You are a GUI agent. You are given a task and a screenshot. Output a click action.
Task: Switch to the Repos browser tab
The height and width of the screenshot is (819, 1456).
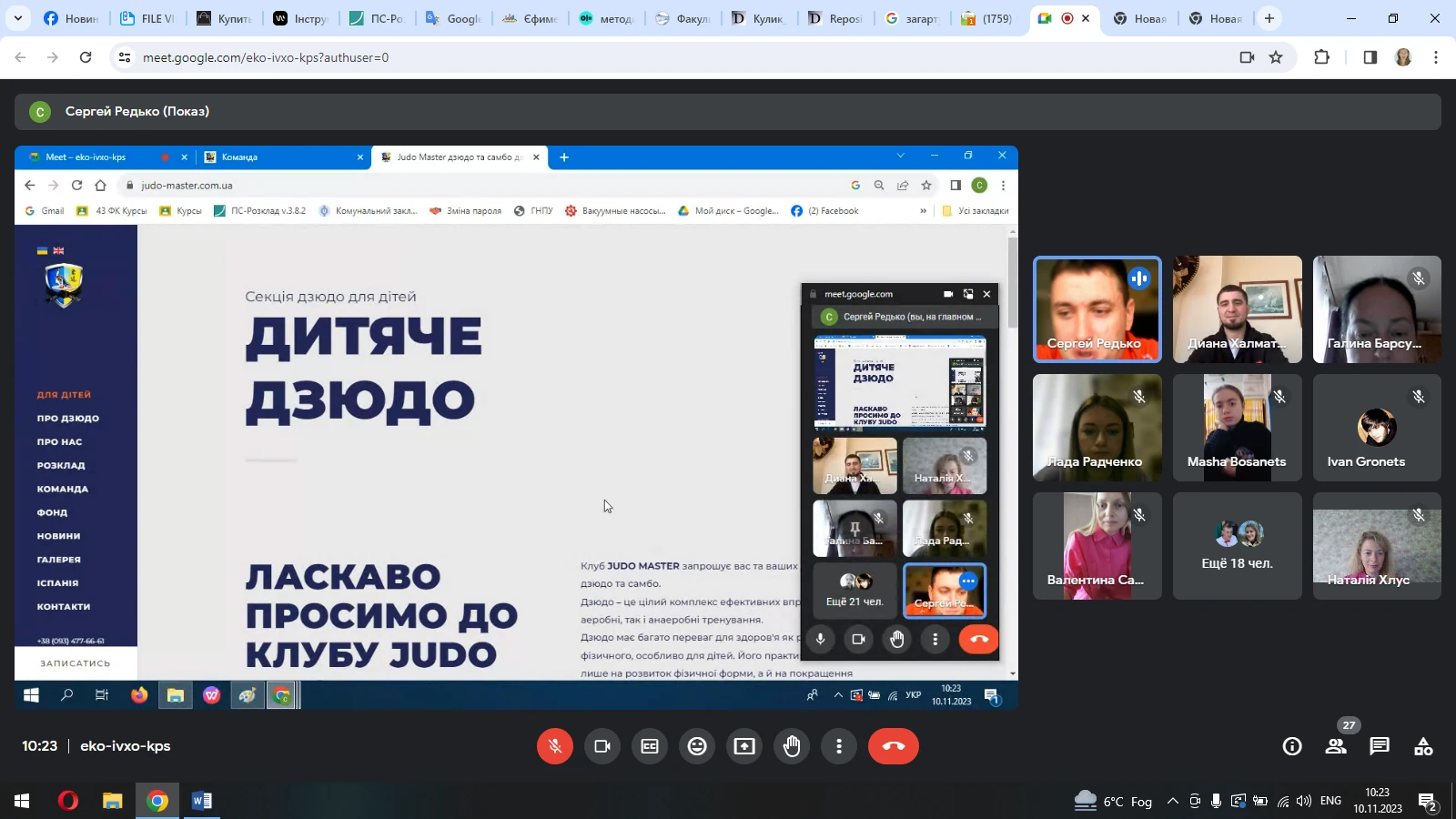tap(835, 18)
